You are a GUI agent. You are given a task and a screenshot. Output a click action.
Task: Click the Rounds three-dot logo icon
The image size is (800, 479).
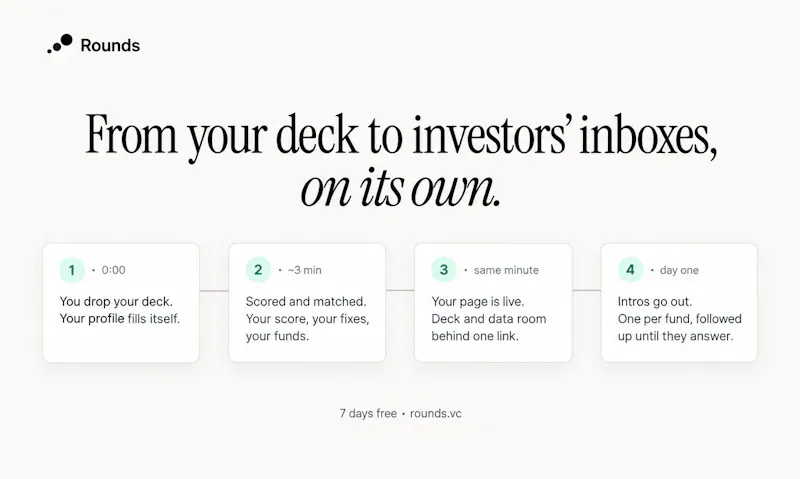click(60, 44)
